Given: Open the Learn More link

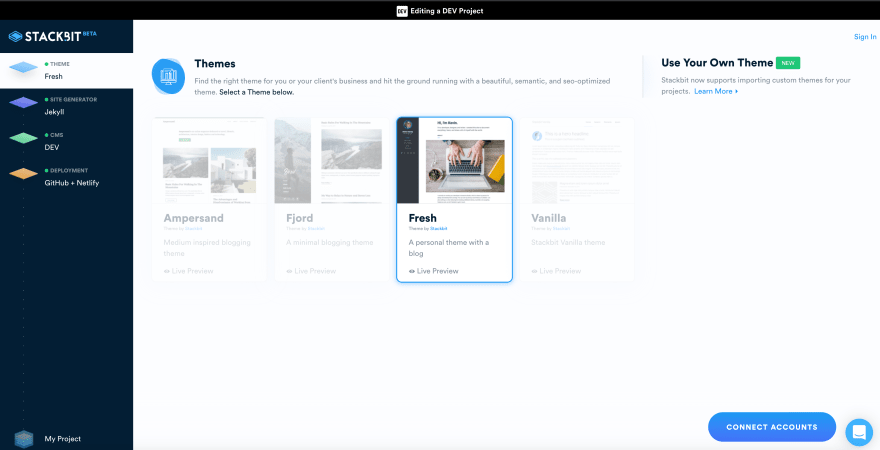Looking at the screenshot, I should click(x=716, y=91).
